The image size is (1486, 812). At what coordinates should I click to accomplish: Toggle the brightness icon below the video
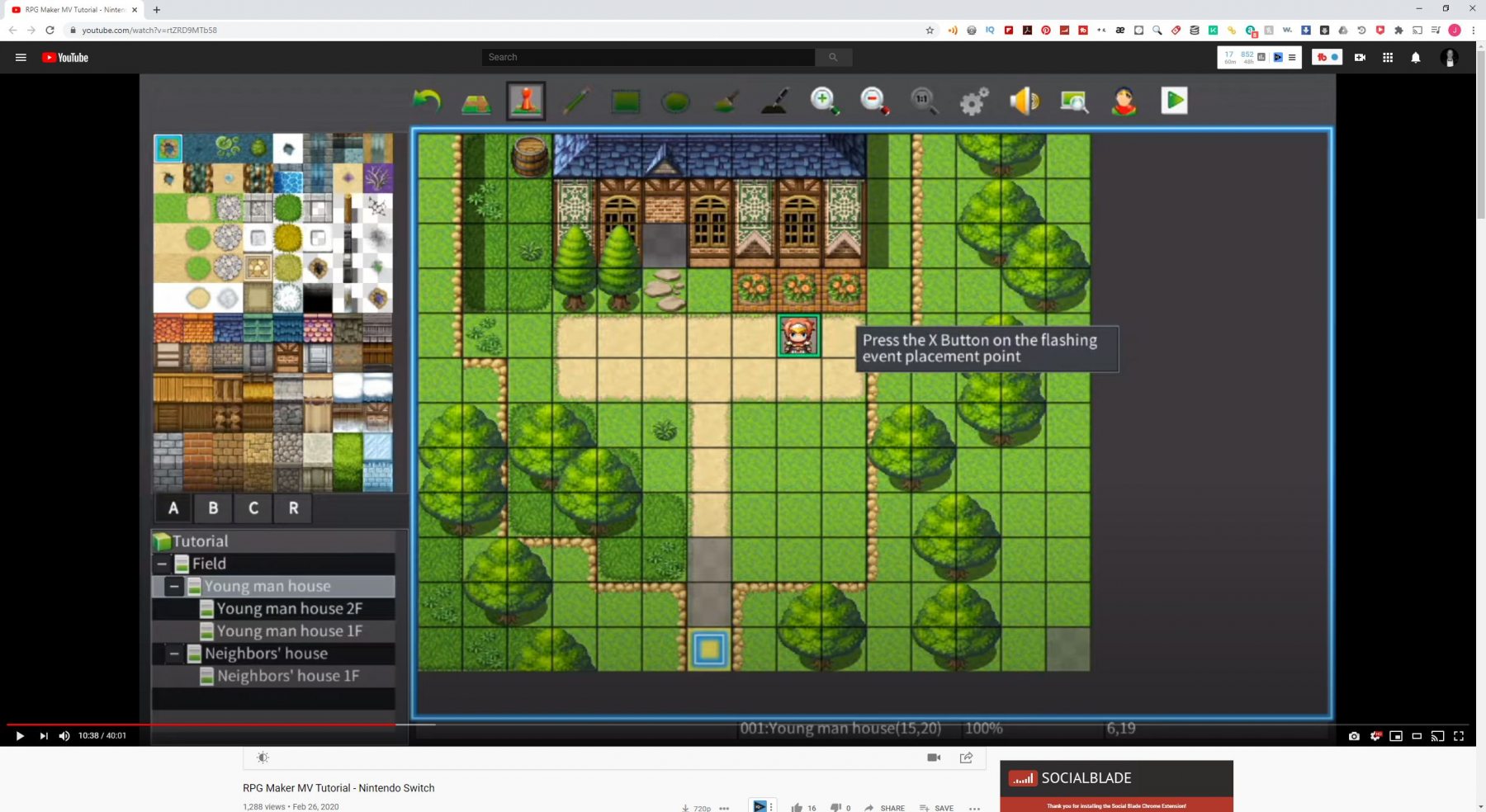[263, 758]
